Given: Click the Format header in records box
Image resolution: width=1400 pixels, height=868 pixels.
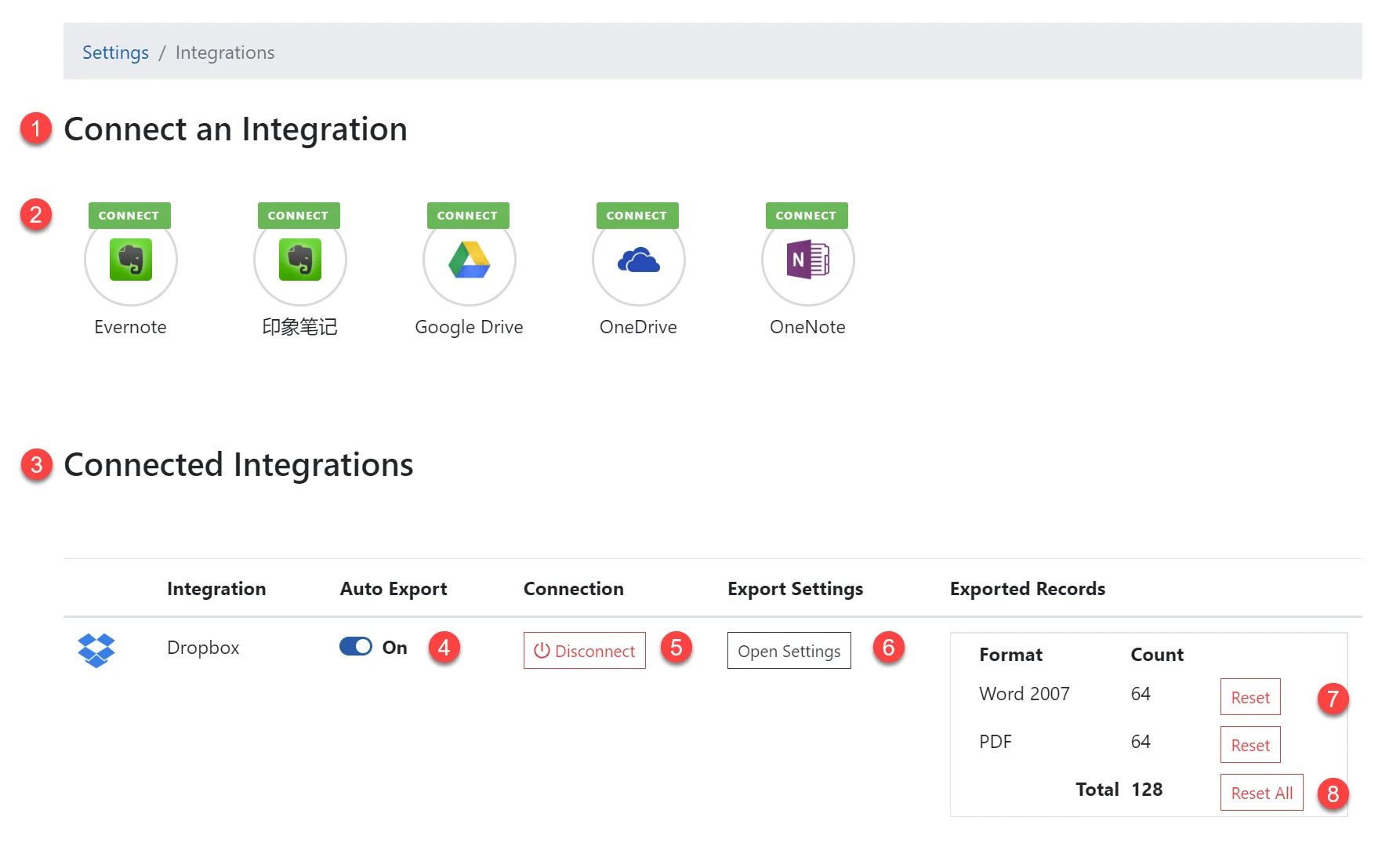Looking at the screenshot, I should (x=1011, y=655).
